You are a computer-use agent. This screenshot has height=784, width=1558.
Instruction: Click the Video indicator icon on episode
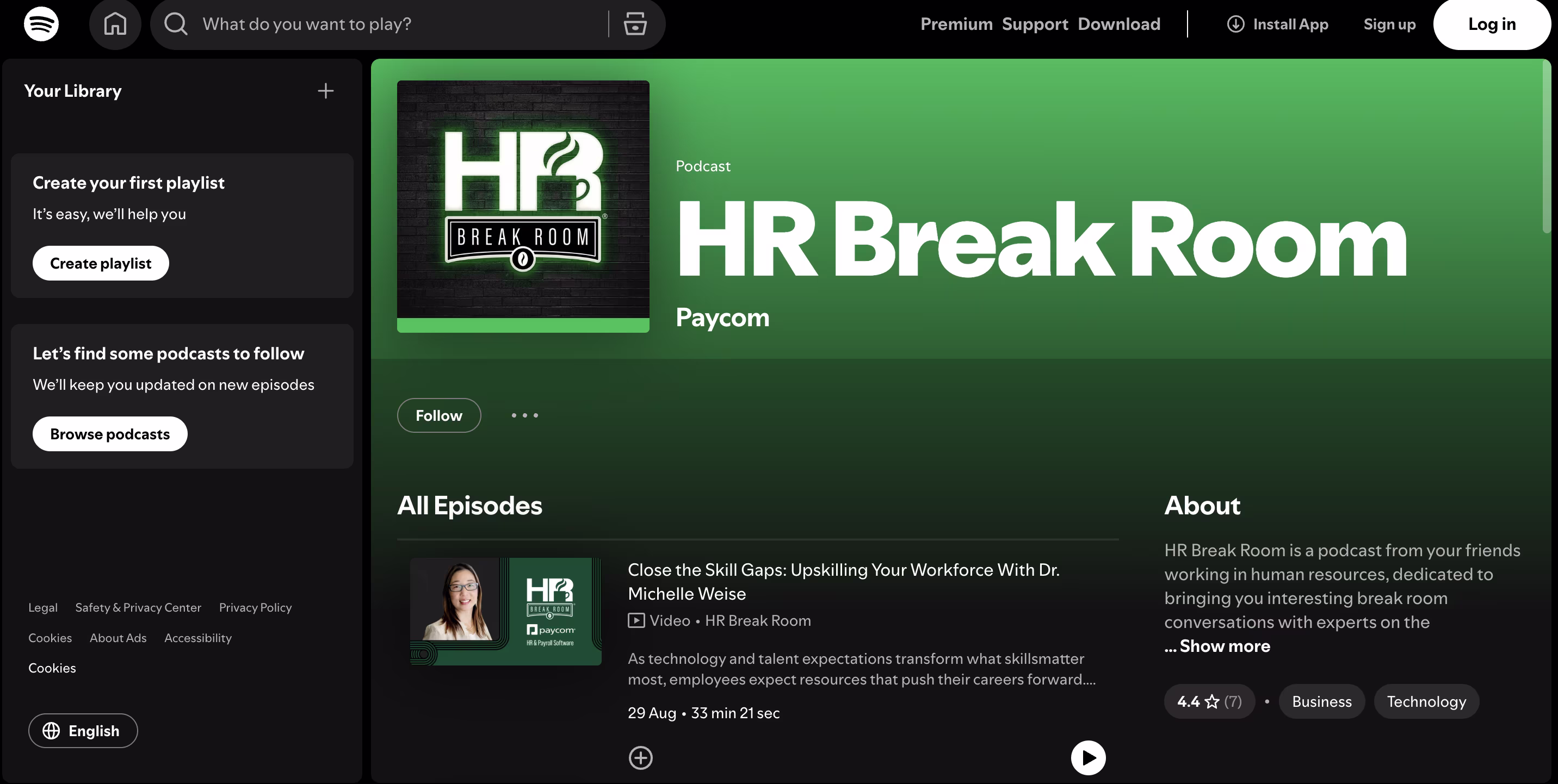(636, 620)
